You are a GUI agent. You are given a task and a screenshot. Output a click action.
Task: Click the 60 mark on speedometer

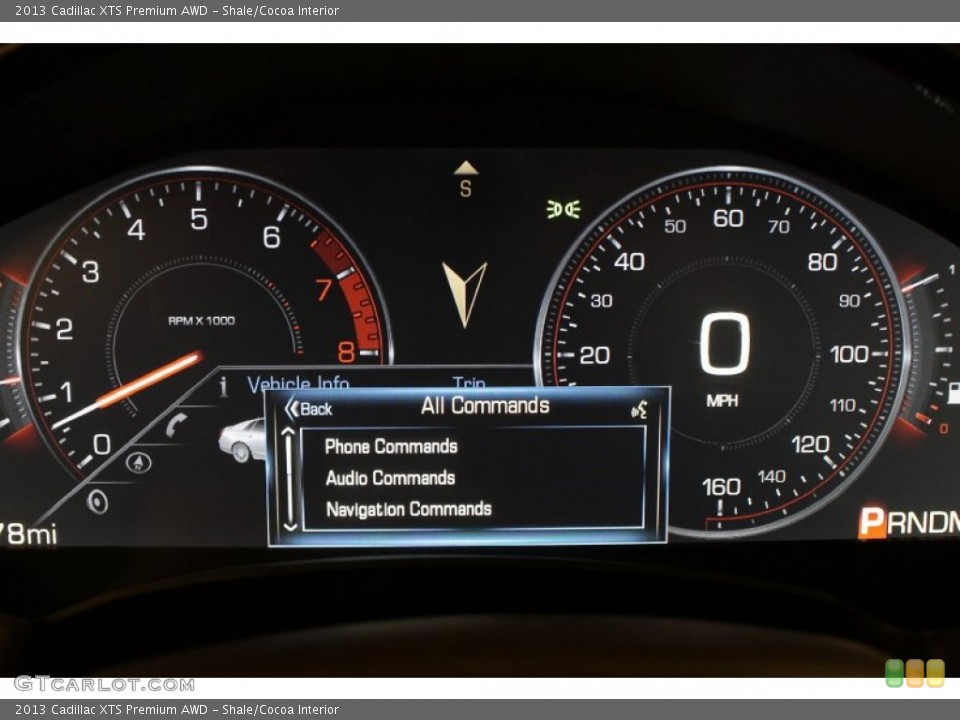click(728, 219)
